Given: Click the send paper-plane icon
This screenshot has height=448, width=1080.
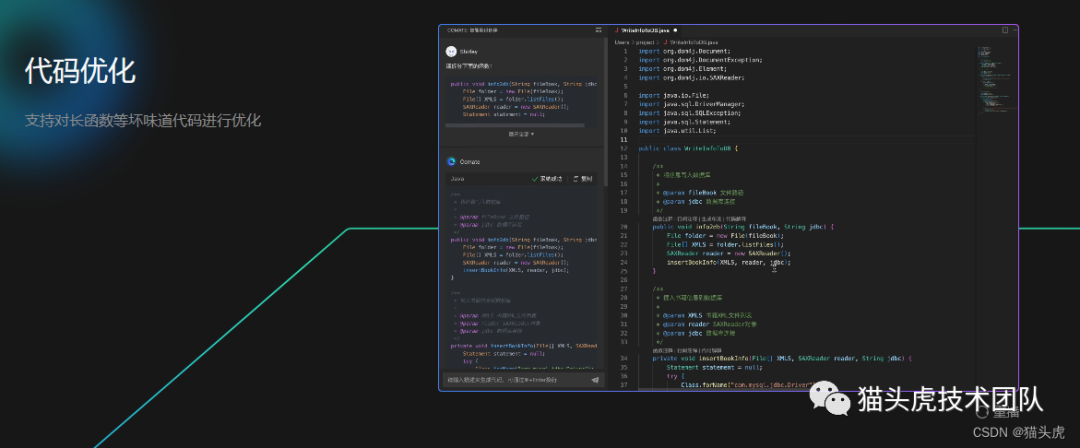Looking at the screenshot, I should [595, 380].
